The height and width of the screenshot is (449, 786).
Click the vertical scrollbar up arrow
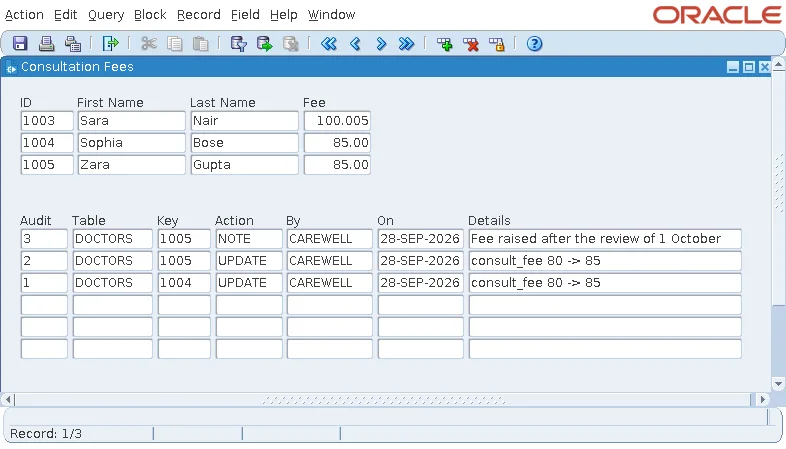click(x=778, y=64)
